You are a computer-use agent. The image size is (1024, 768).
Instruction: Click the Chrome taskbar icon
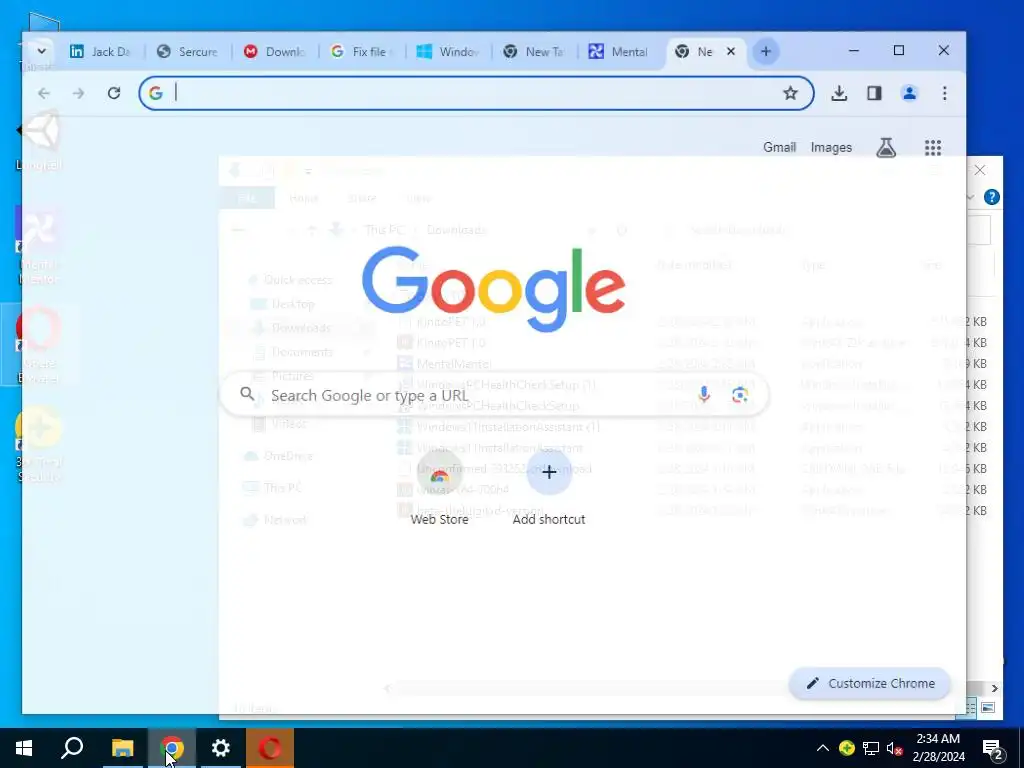[172, 748]
